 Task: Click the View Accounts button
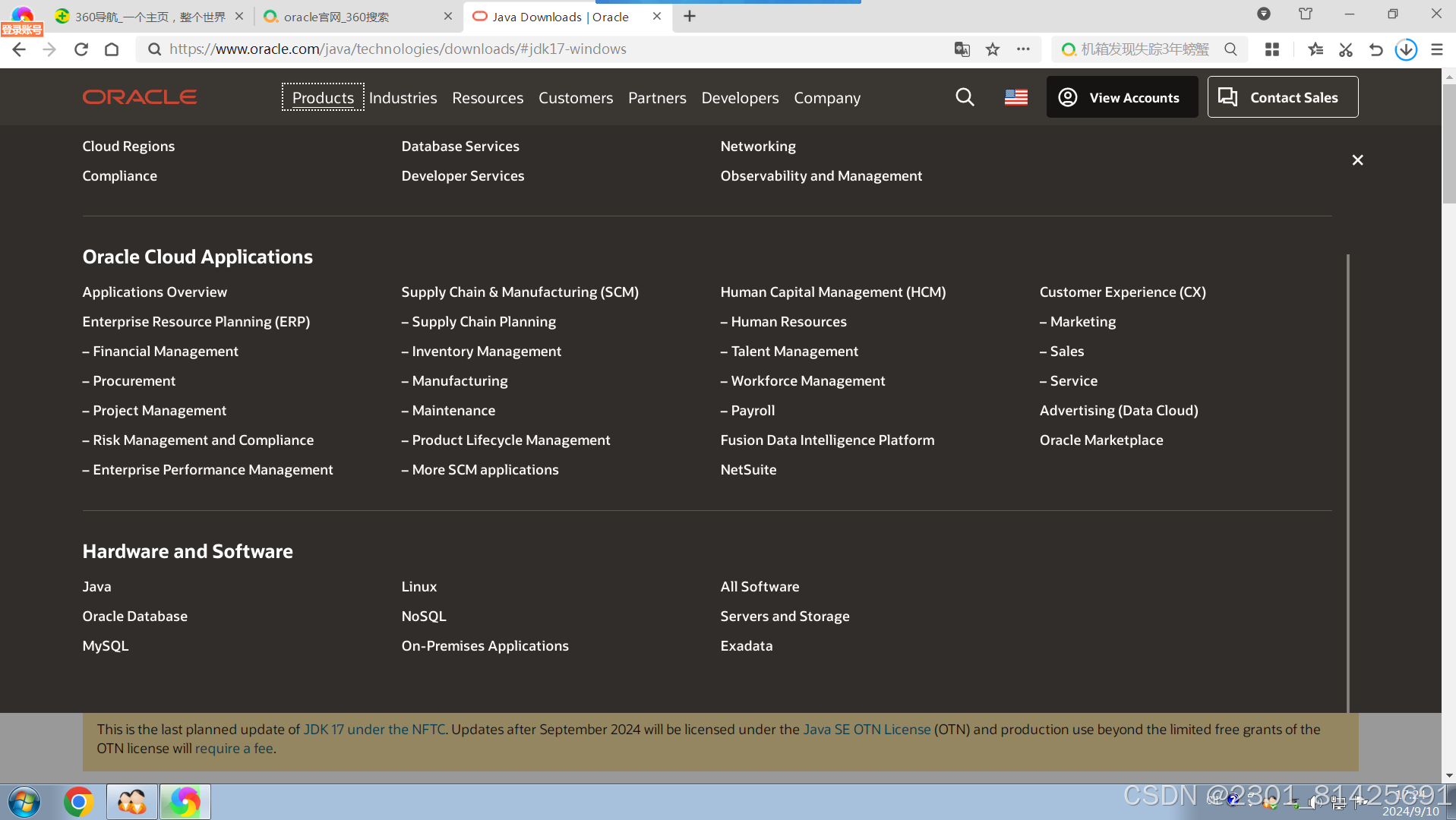[x=1122, y=97]
